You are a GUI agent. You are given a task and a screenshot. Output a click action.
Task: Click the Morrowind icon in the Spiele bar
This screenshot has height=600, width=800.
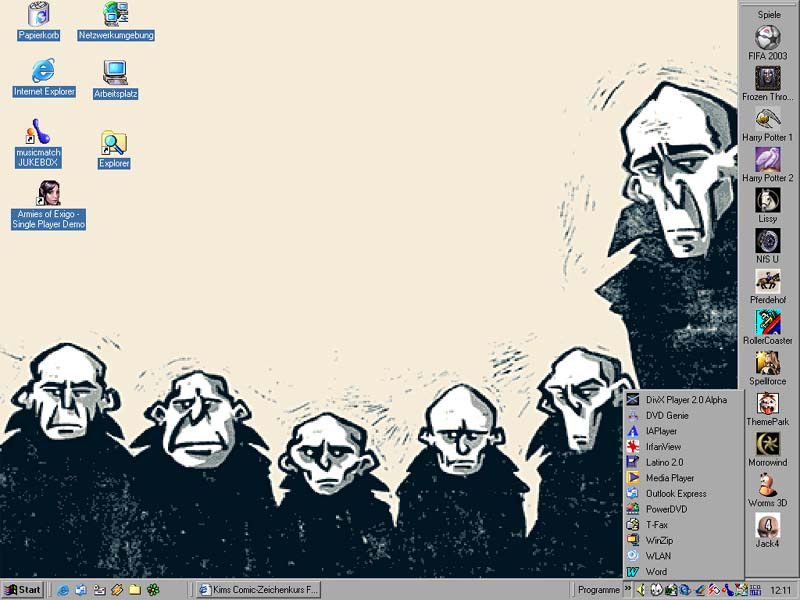click(x=768, y=445)
